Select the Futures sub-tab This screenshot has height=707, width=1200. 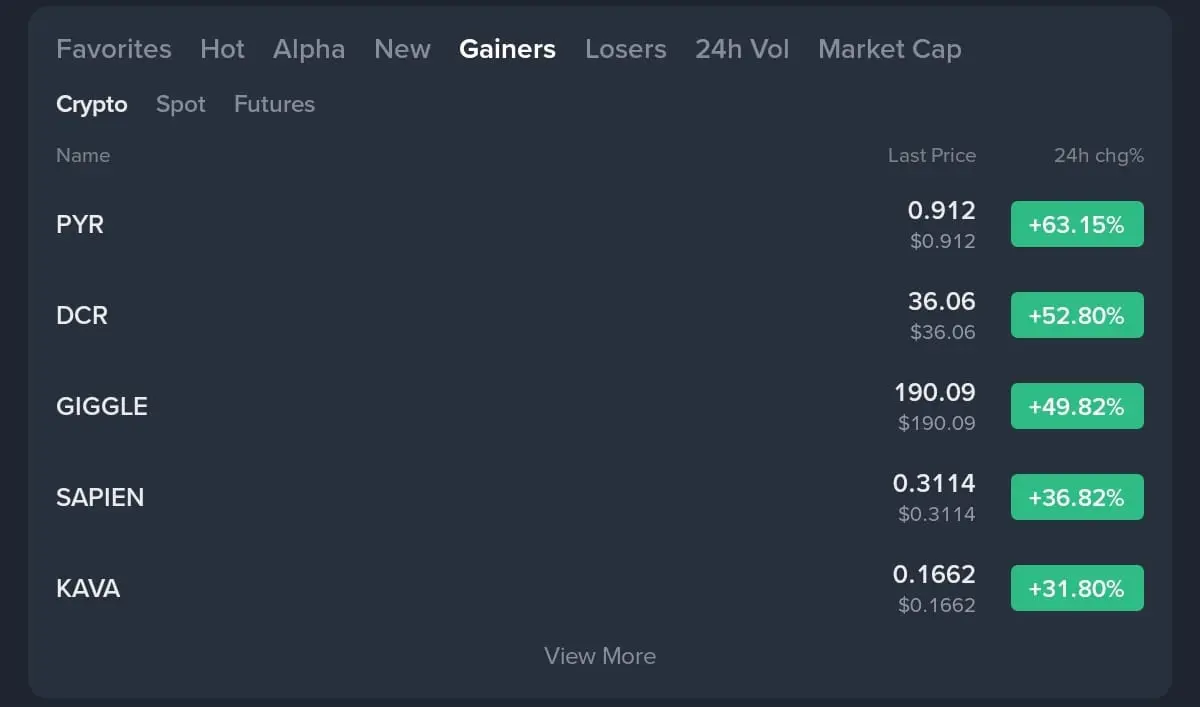(274, 104)
